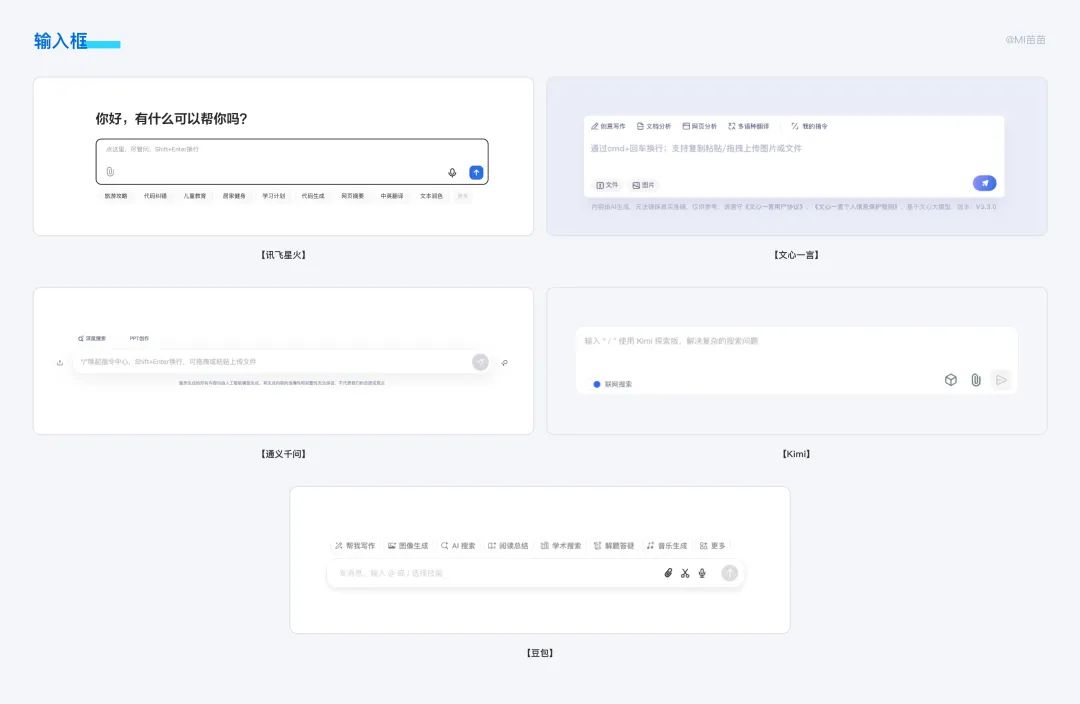Click the send arrow button in Kimi
This screenshot has width=1080, height=704.
coord(1001,380)
